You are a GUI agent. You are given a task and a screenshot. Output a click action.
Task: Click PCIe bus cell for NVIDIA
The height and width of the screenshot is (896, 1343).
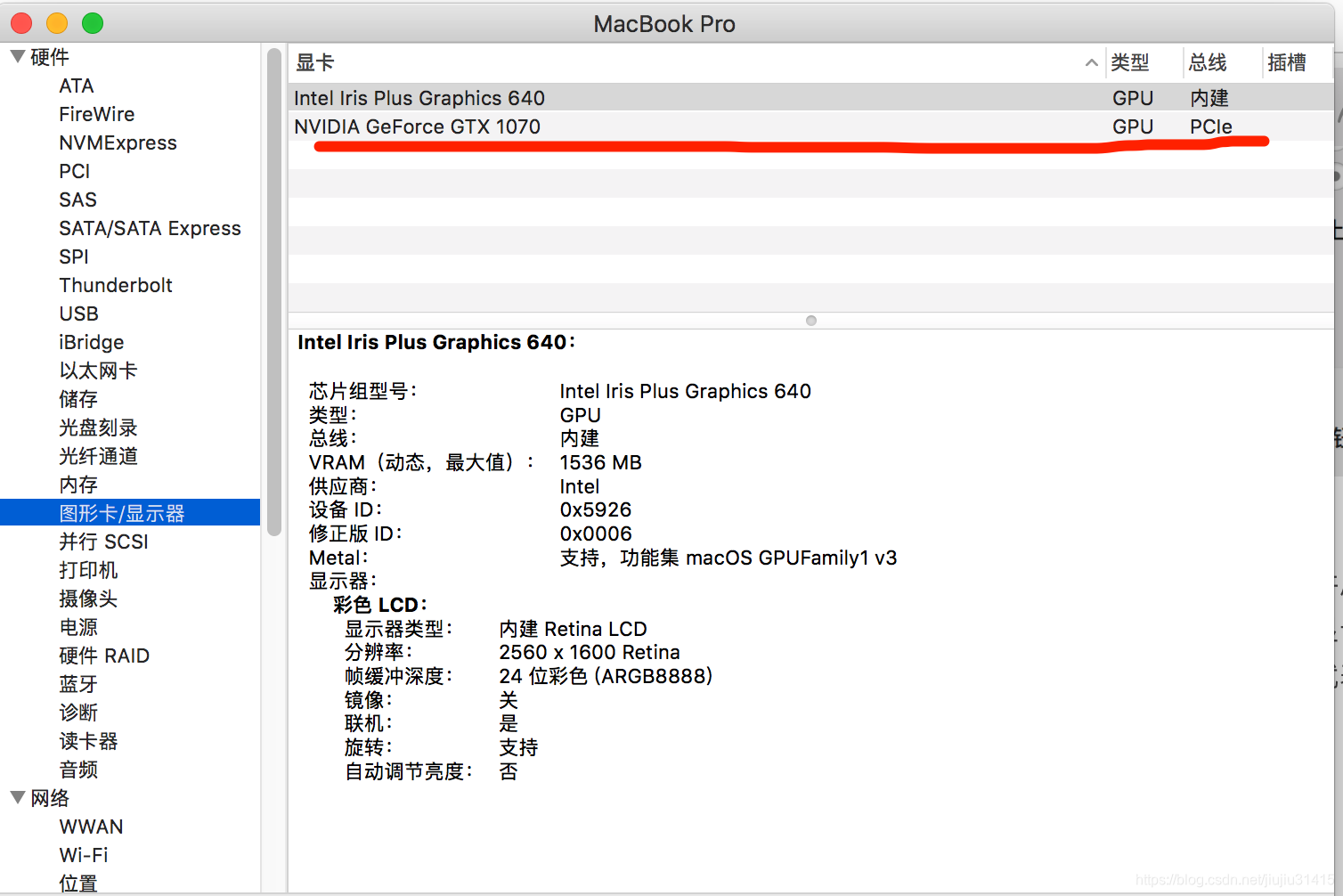point(1211,126)
